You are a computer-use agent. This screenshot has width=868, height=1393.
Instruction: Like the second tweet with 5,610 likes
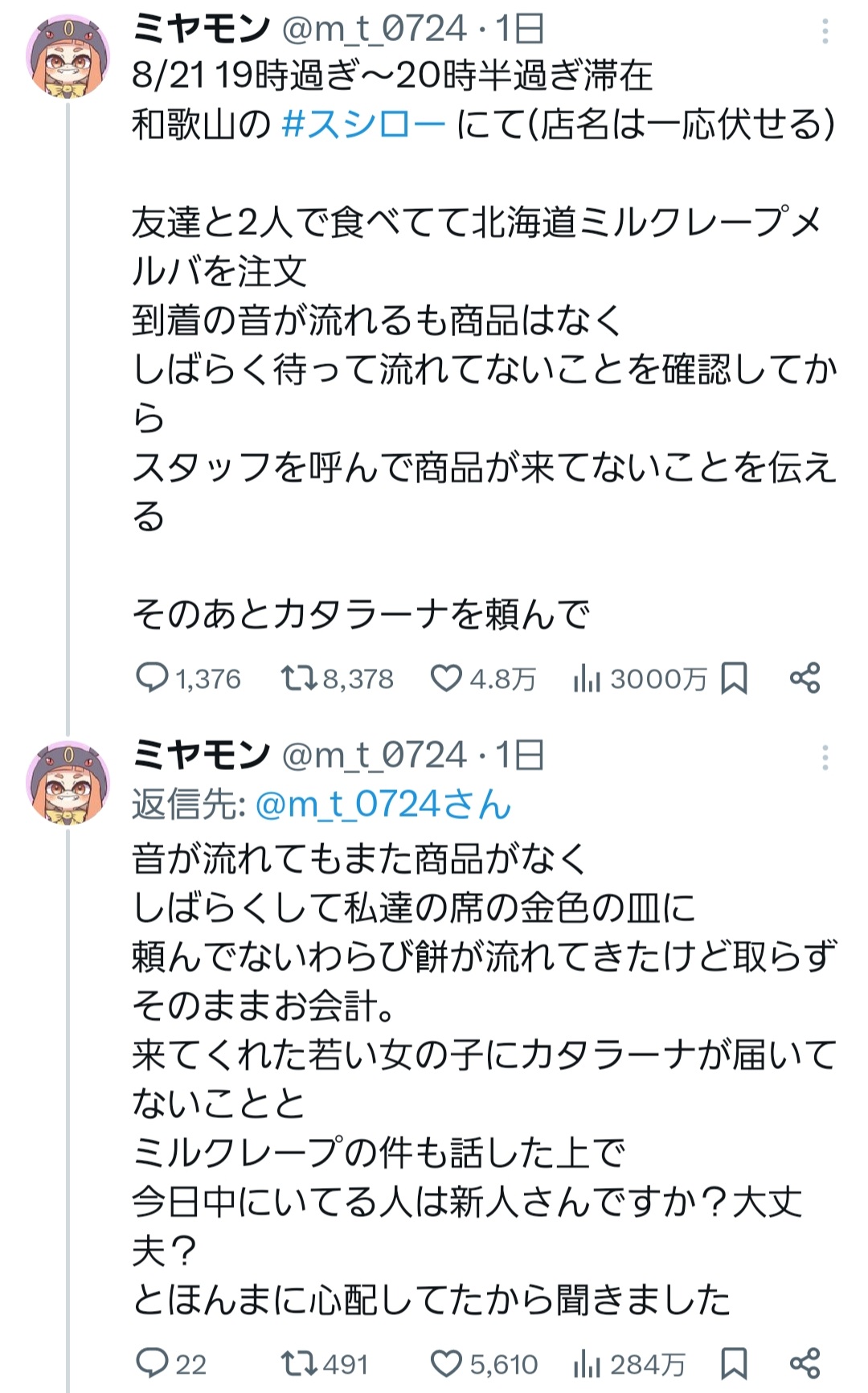pos(447,1363)
